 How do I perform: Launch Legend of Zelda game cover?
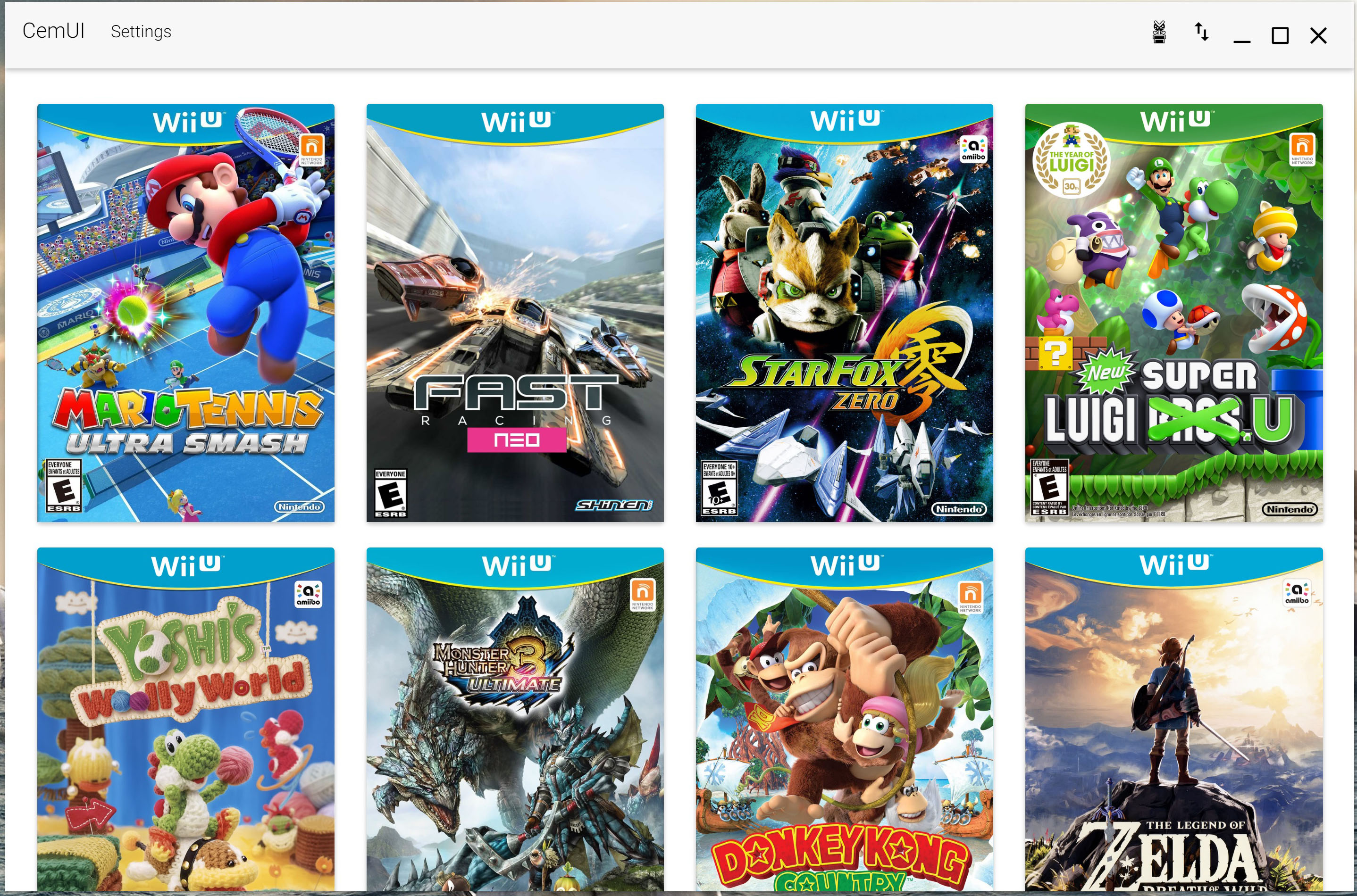(x=1173, y=719)
